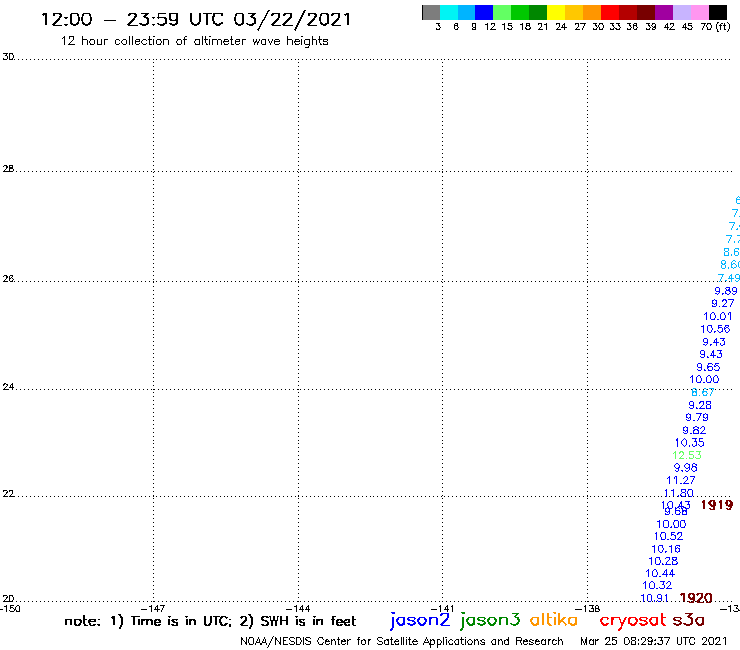Click the wave height value 9.28
The width and height of the screenshot is (740, 650).
pyautogui.click(x=699, y=405)
